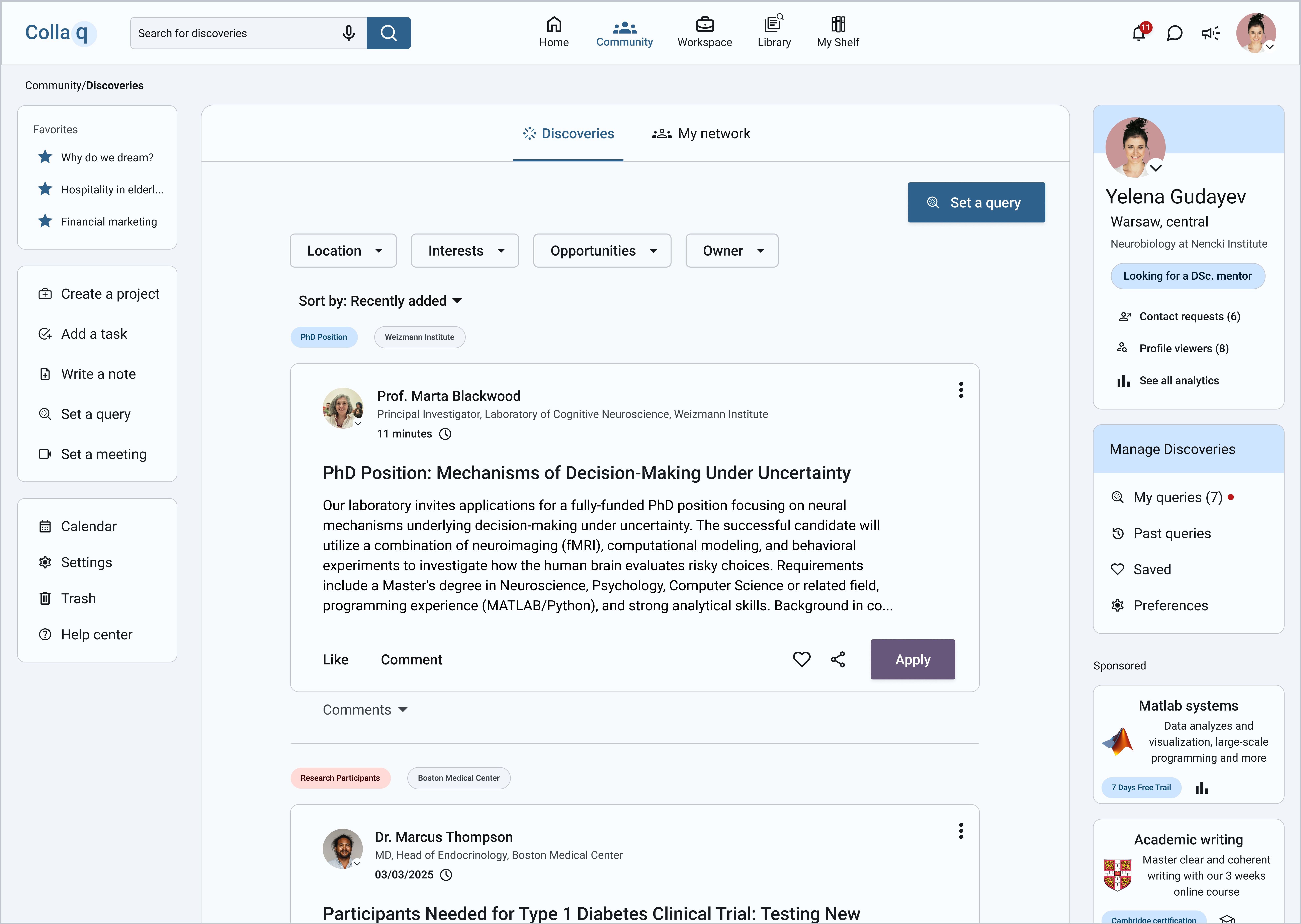Image resolution: width=1301 pixels, height=924 pixels.
Task: Open the messages chat bubble icon
Action: pos(1175,33)
